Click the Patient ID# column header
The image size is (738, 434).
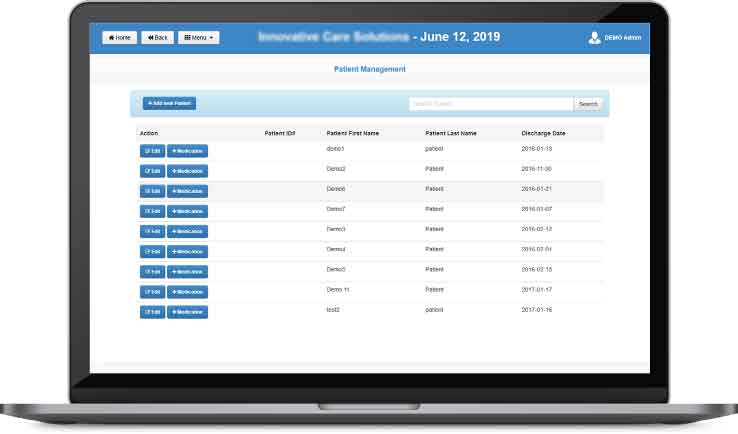[280, 133]
